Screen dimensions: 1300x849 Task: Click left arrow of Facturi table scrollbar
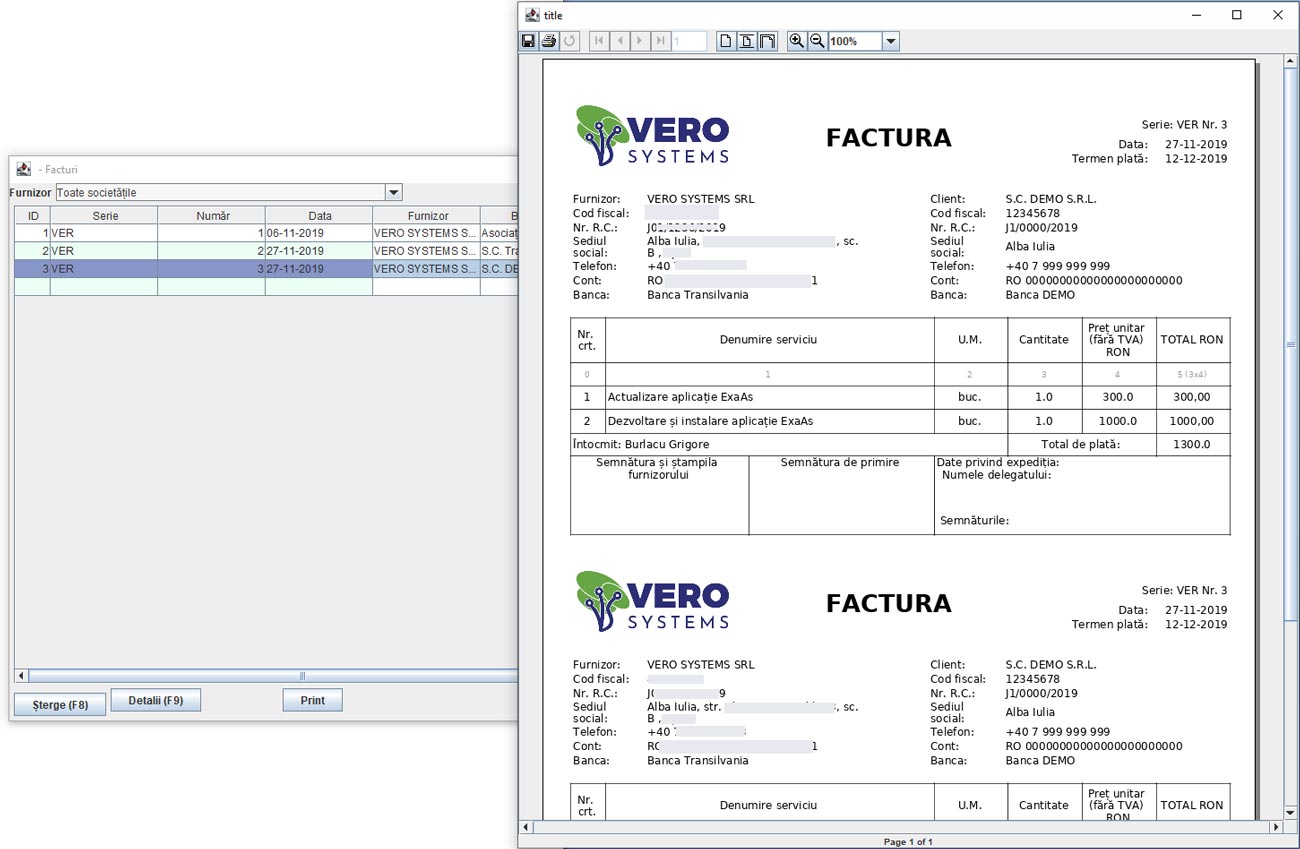[21, 676]
